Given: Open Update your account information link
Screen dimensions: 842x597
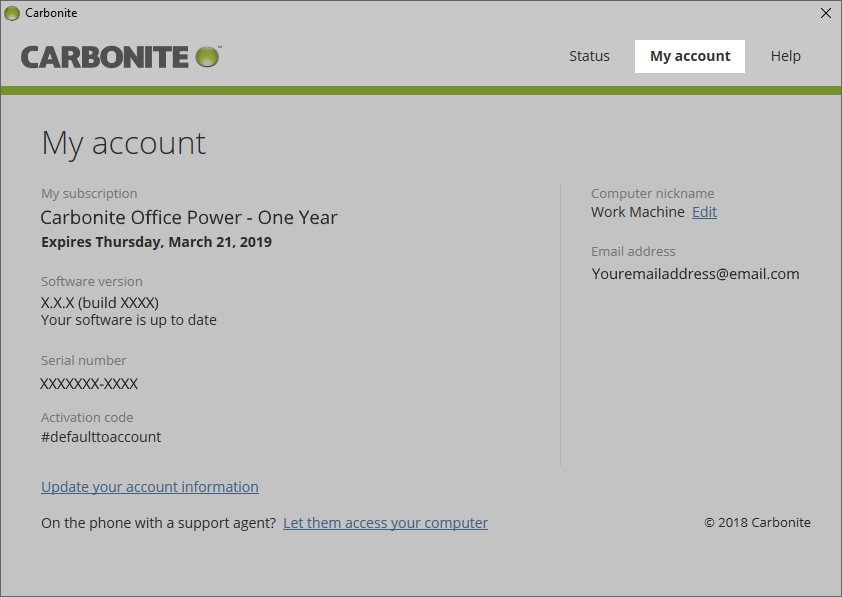Looking at the screenshot, I should tap(150, 487).
